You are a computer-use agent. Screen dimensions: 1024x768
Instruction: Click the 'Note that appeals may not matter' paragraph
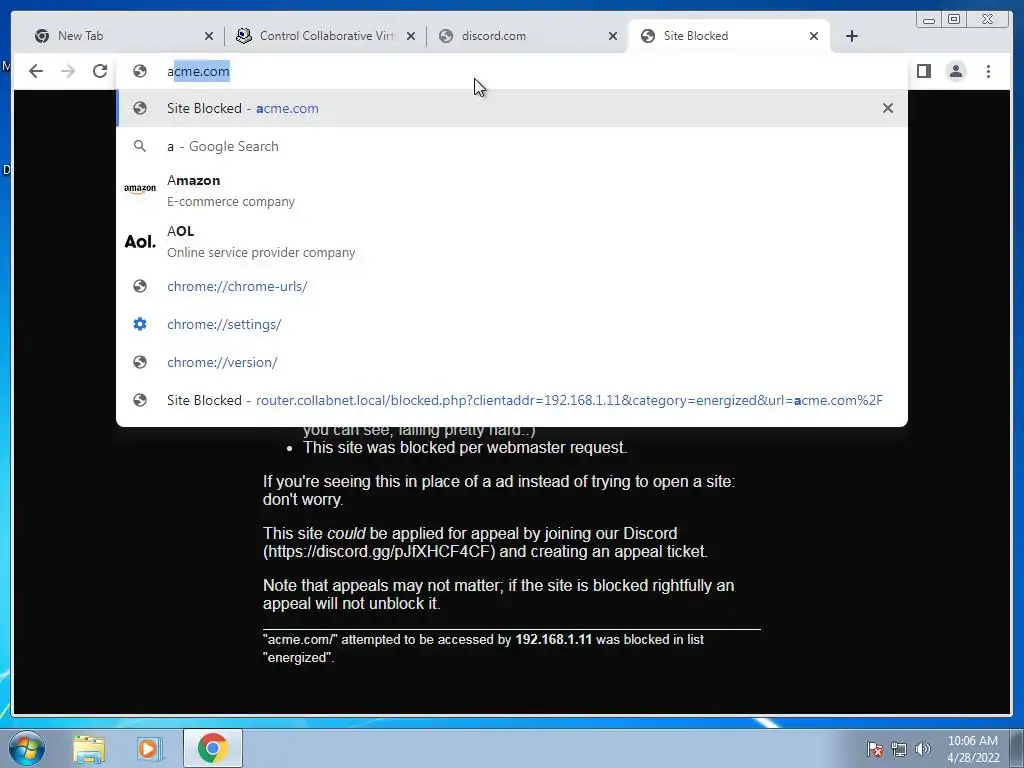click(x=498, y=594)
